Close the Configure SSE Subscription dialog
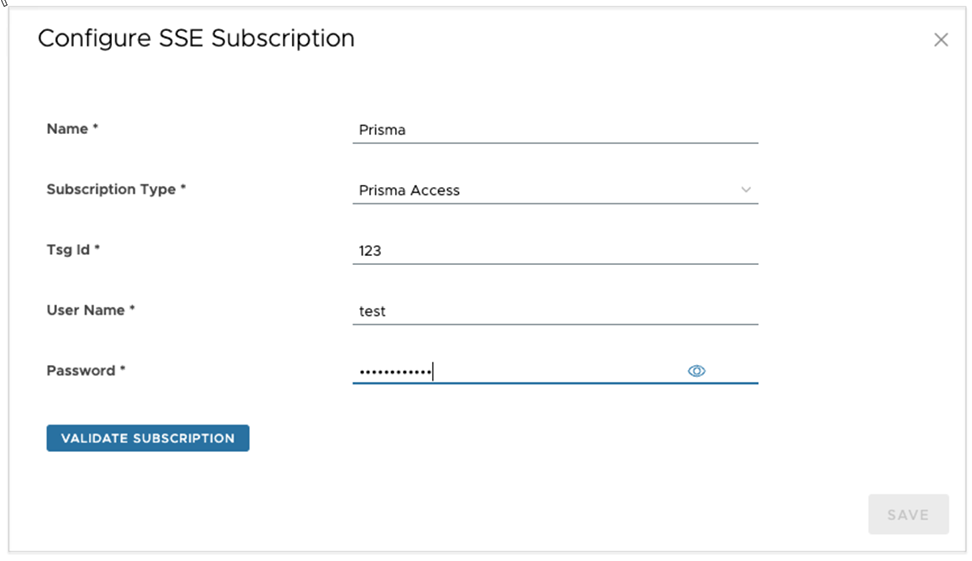This screenshot has height=561, width=972. click(940, 40)
